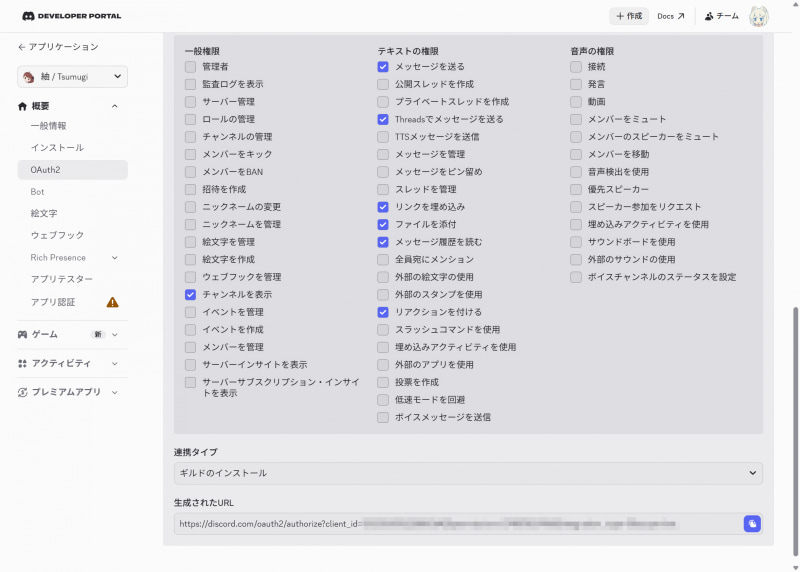Click the back arrow beside アプリケーション
Screen dimensions: 800x572
pos(21,47)
